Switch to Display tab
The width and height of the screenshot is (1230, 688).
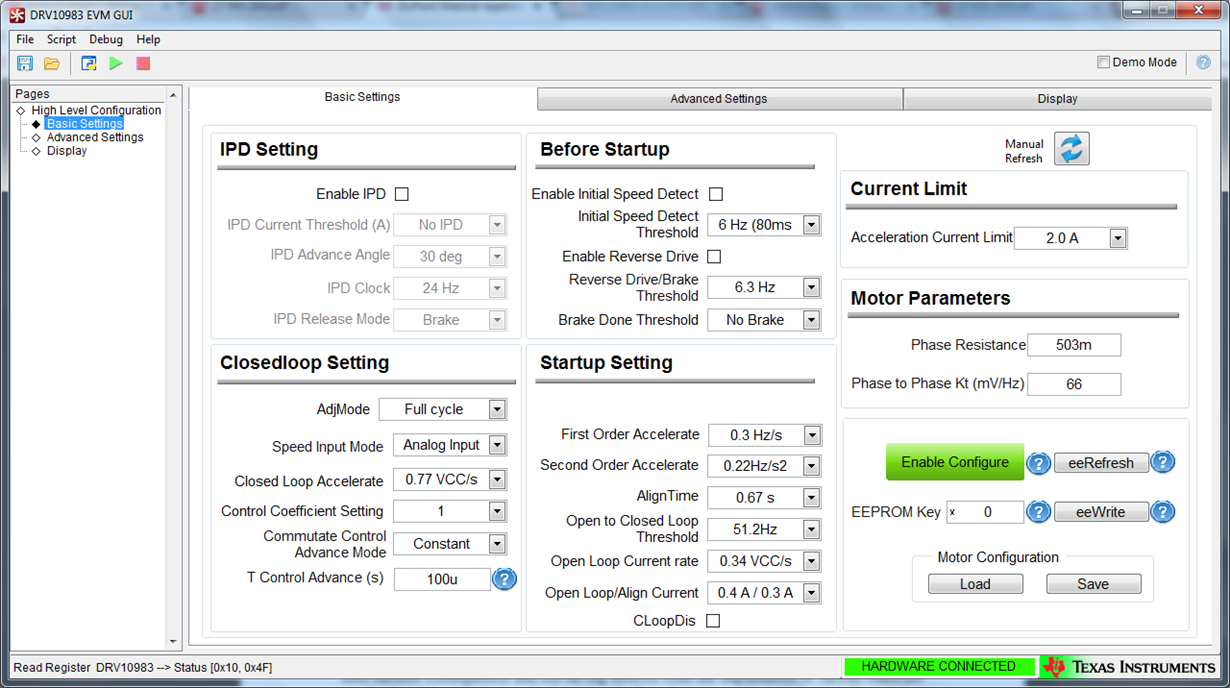(1058, 99)
